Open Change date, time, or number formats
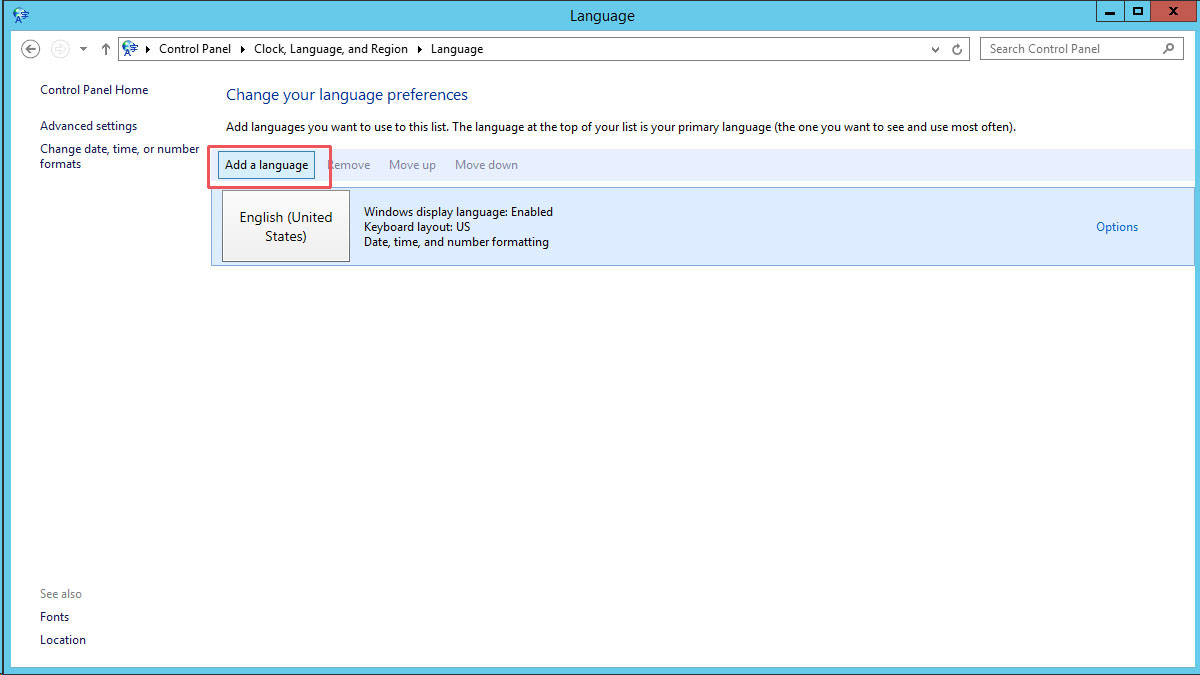1200x675 pixels. pyautogui.click(x=120, y=156)
